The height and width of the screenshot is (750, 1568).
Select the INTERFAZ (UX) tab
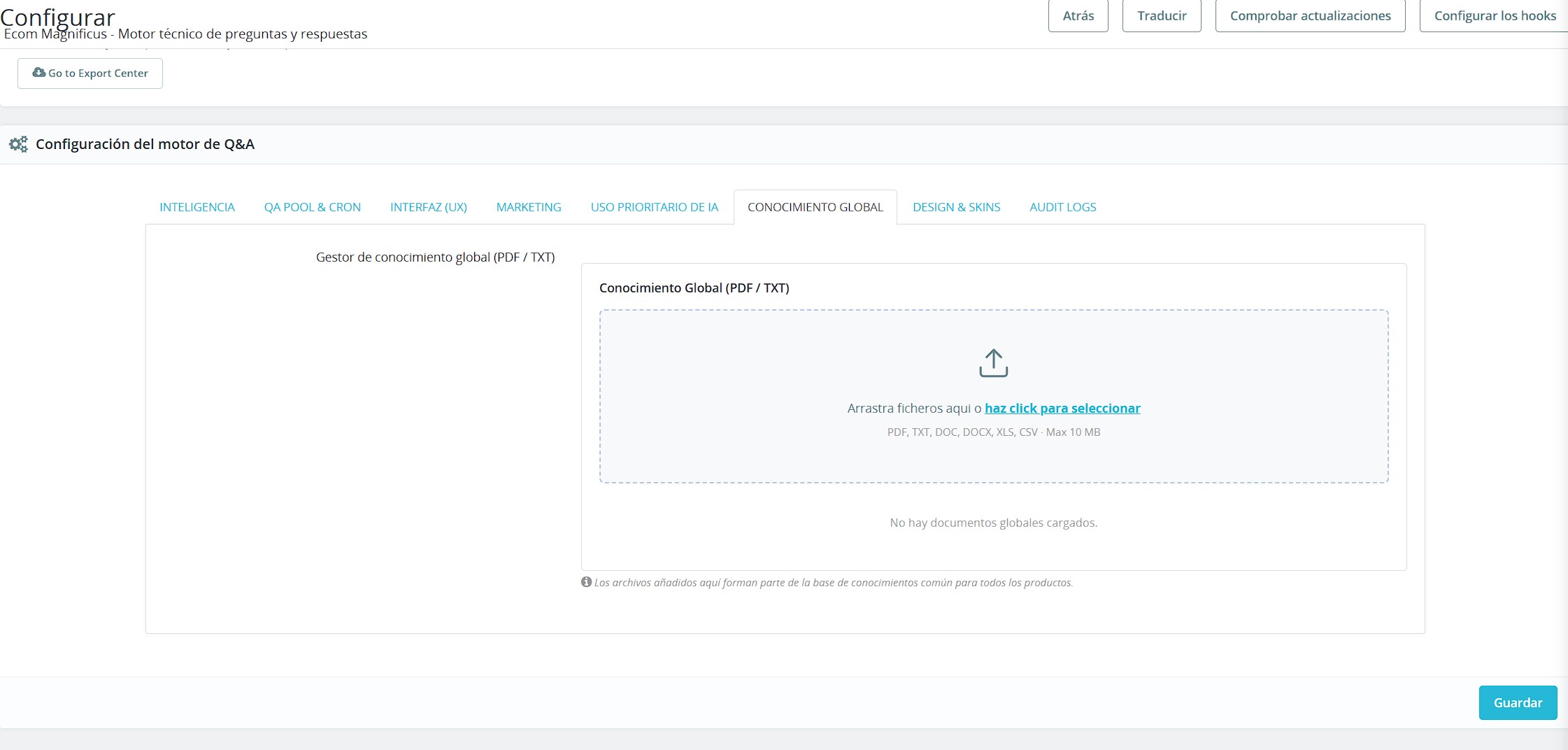[429, 207]
